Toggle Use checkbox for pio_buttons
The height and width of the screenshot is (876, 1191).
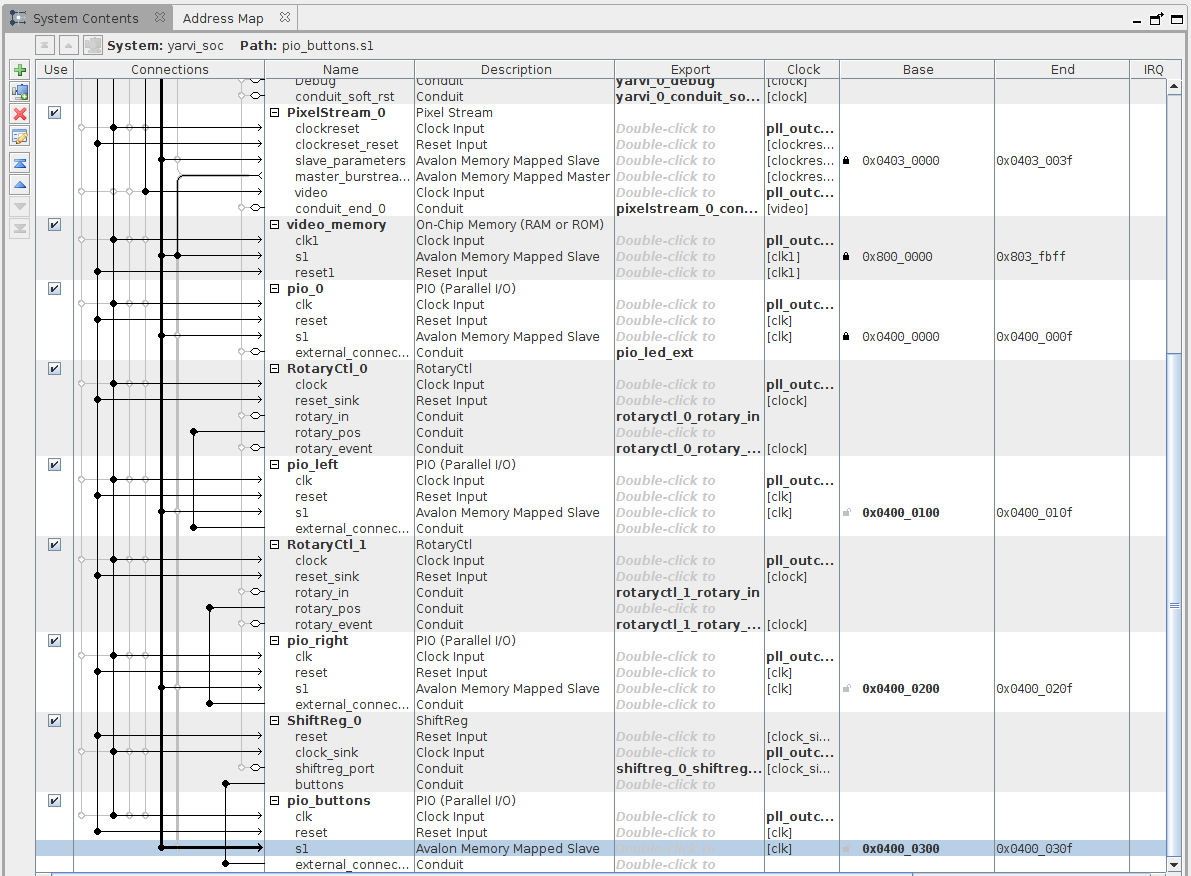[55, 800]
